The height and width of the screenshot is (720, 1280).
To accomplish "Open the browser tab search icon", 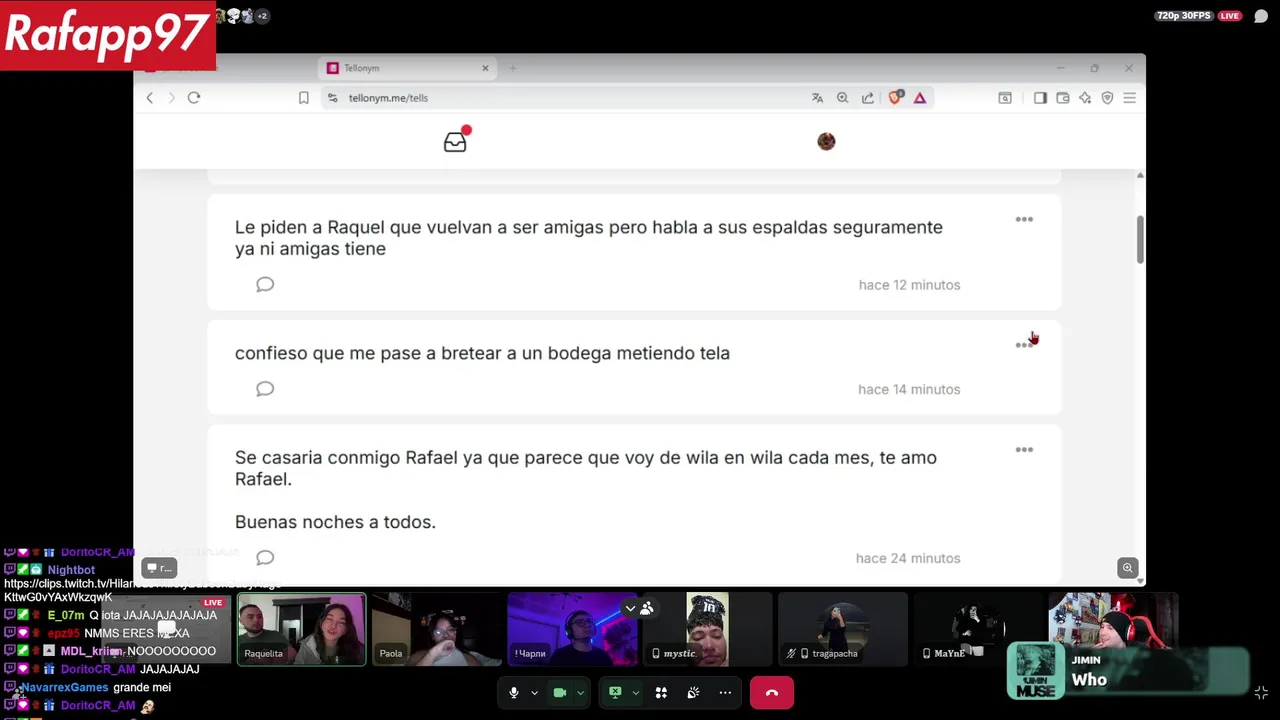I will click(x=1005, y=98).
